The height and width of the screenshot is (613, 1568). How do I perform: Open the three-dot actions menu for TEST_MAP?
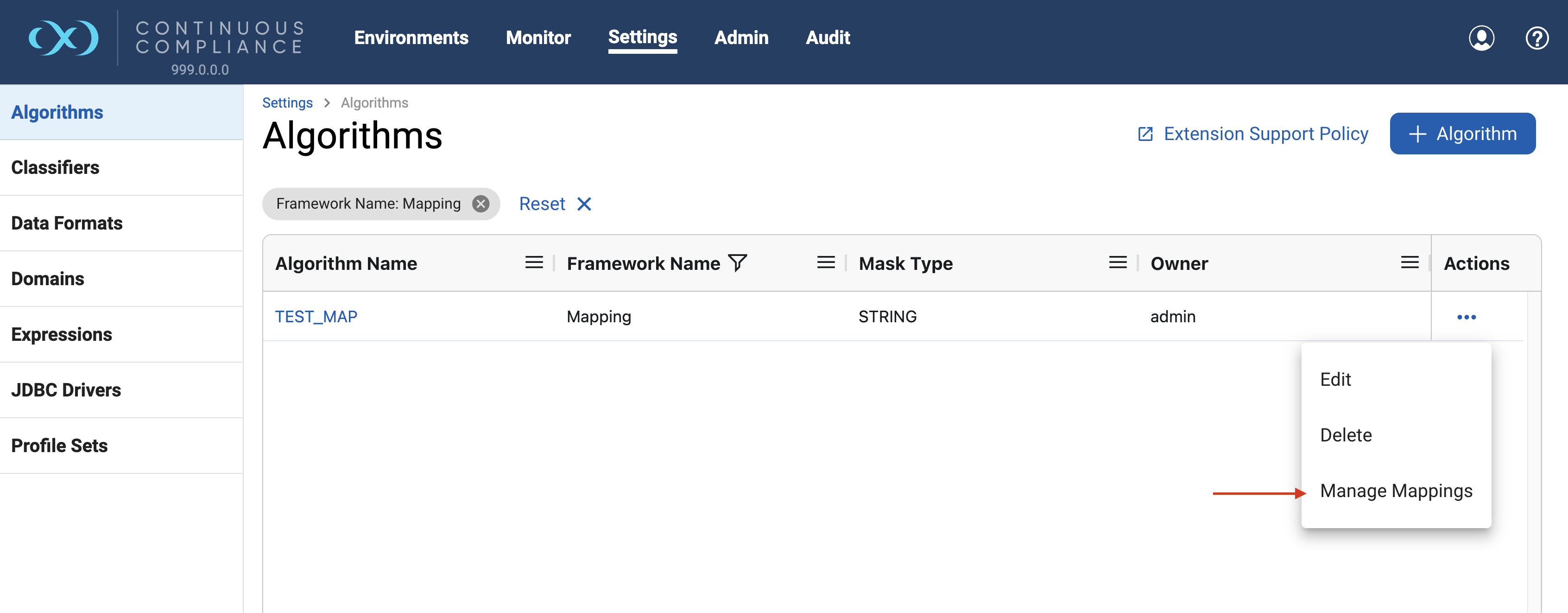1466,317
